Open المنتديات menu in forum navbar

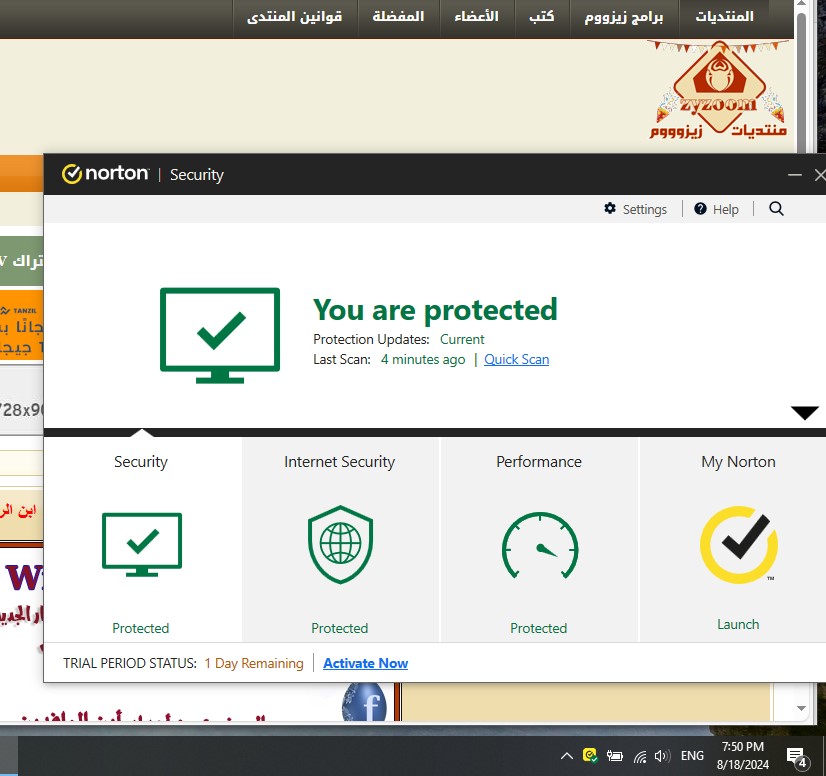point(724,17)
